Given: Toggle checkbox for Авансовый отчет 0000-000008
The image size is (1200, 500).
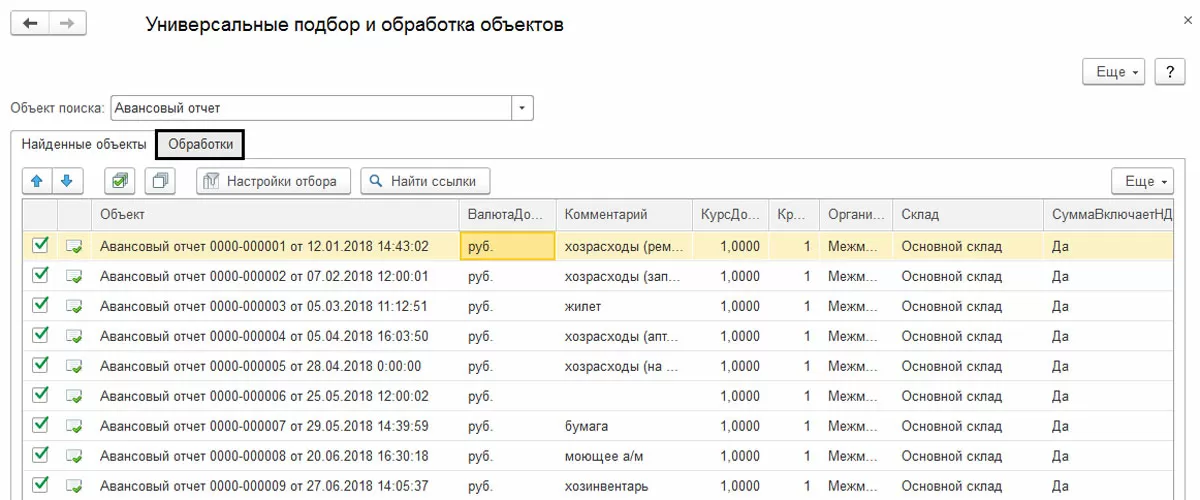Looking at the screenshot, I should coord(40,456).
